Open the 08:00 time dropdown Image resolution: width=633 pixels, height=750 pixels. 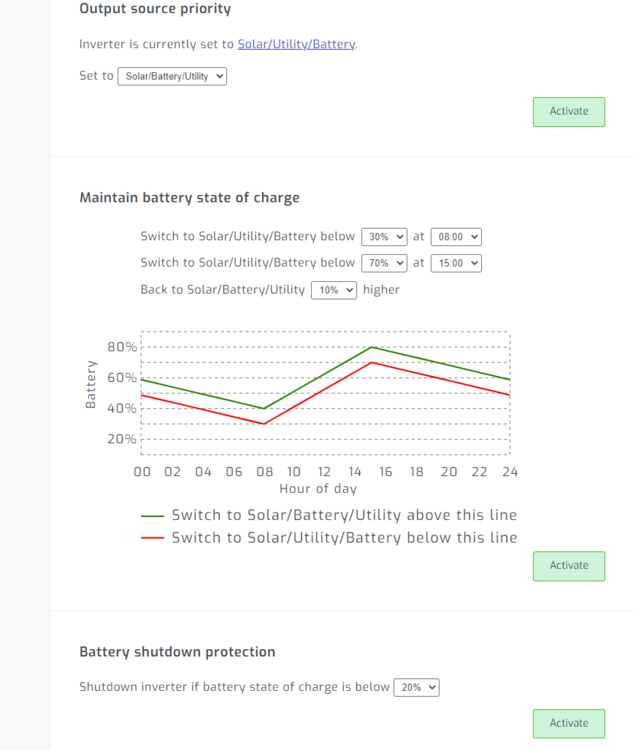pyautogui.click(x=456, y=237)
